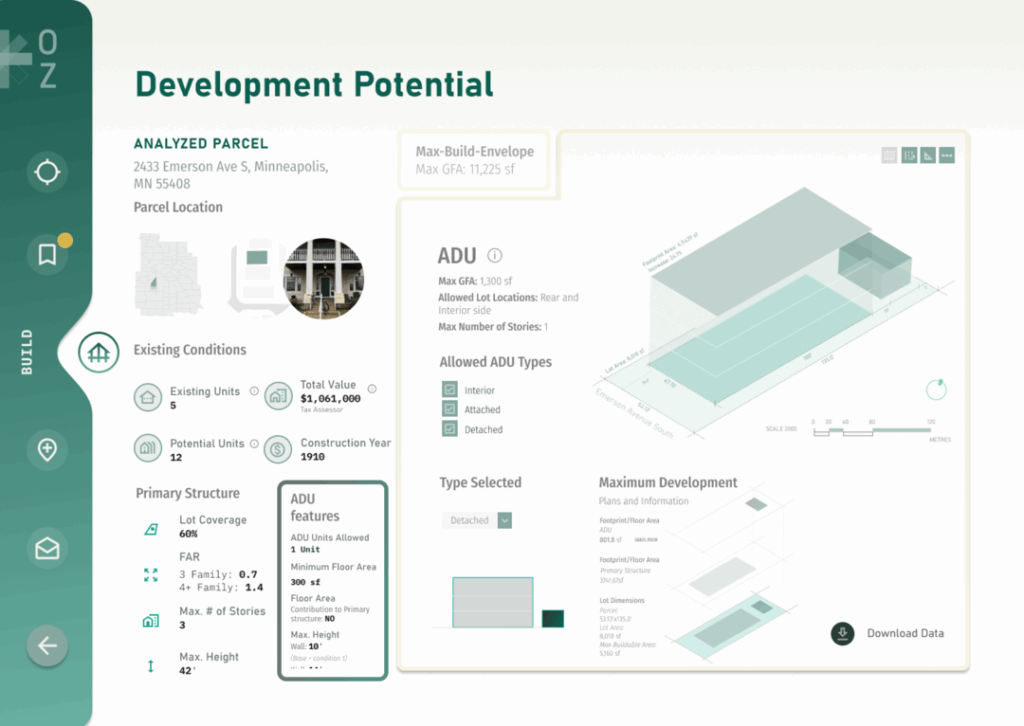
Task: Toggle the Attached ADU type checkbox
Action: point(449,409)
